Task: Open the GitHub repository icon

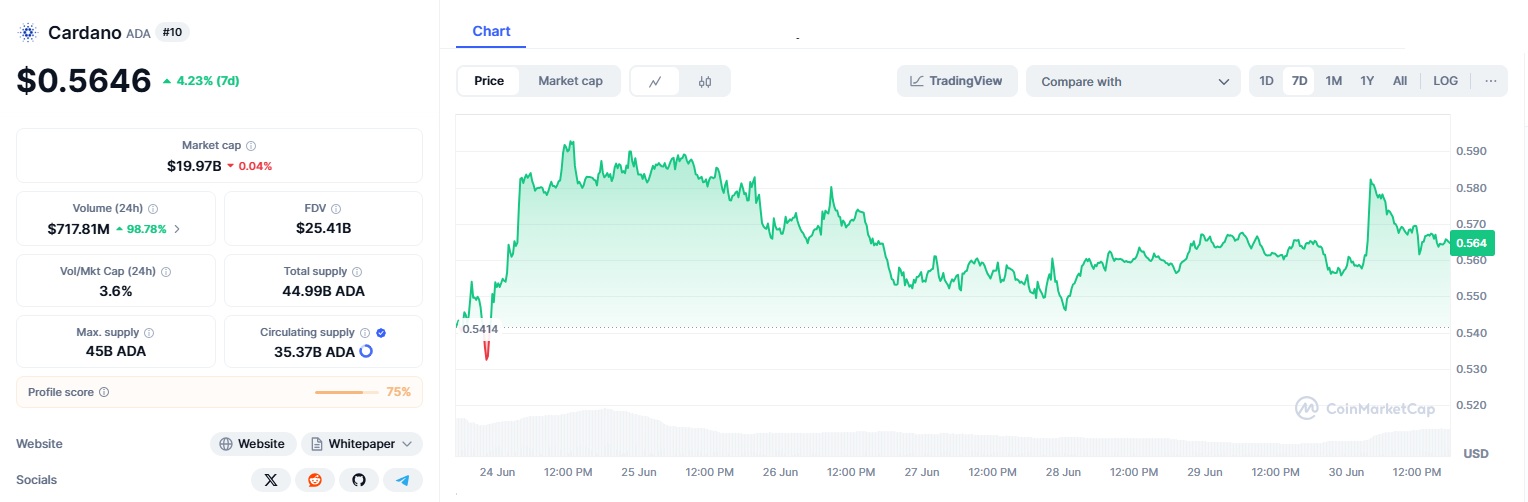Action: pyautogui.click(x=359, y=480)
